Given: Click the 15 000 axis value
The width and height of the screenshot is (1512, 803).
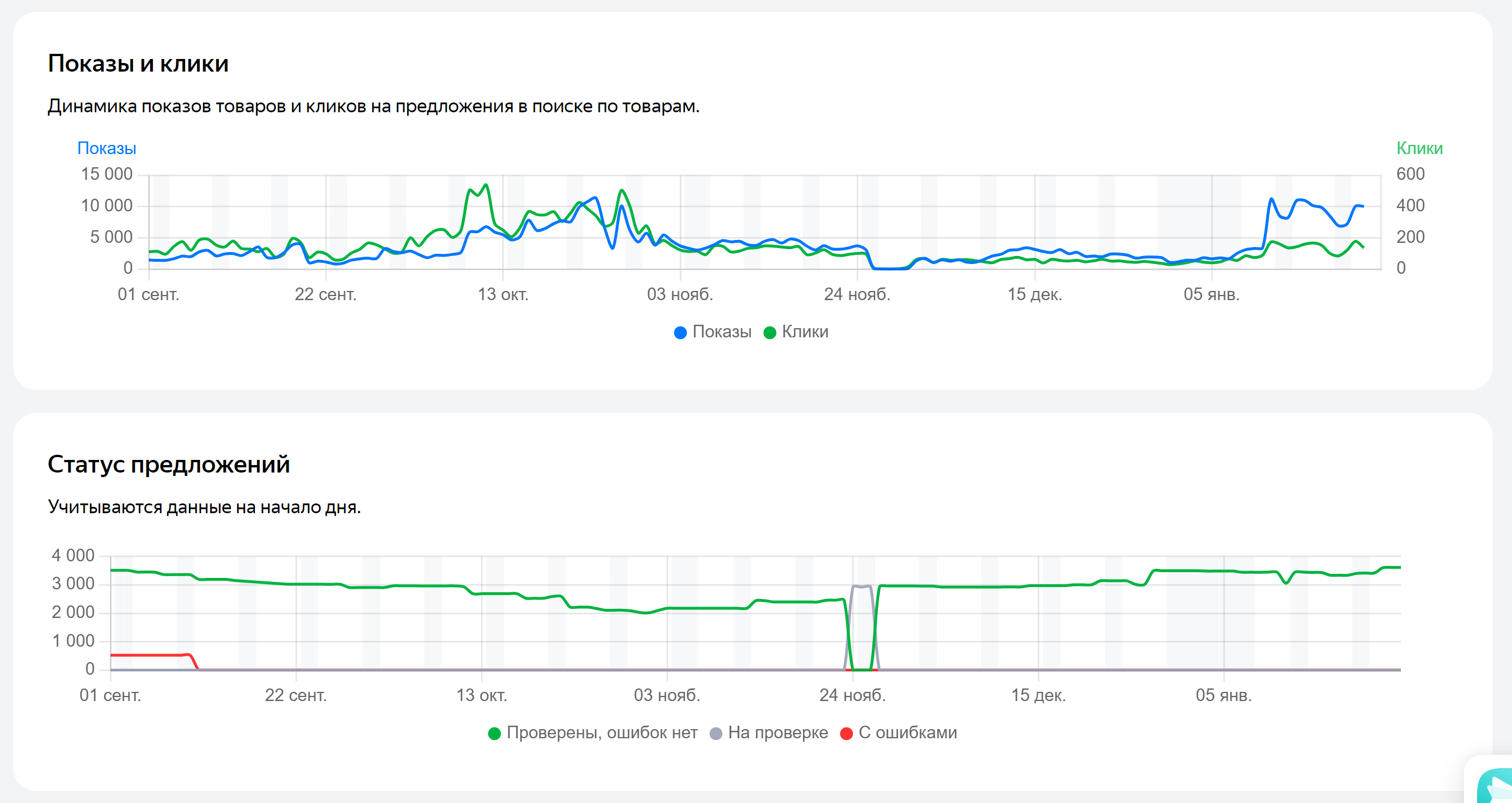Looking at the screenshot, I should click(107, 174).
